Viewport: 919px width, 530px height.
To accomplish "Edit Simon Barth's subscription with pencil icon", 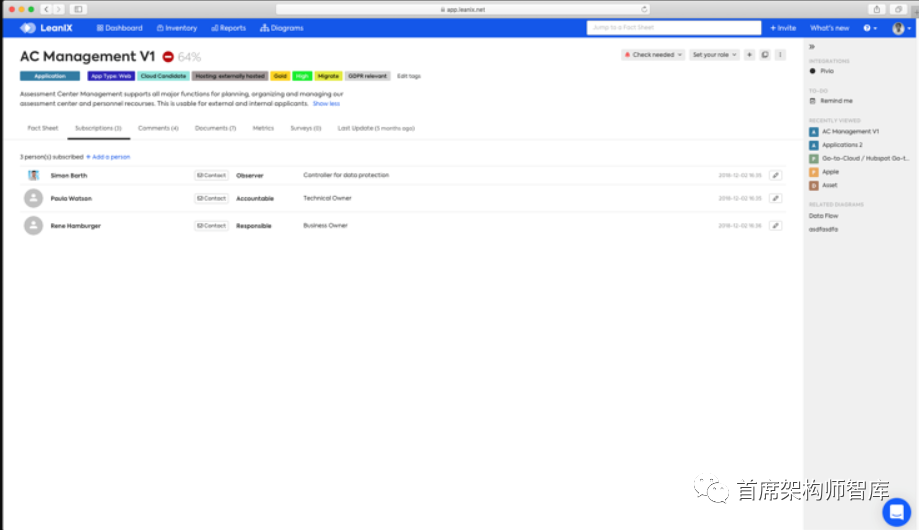I will [x=775, y=175].
